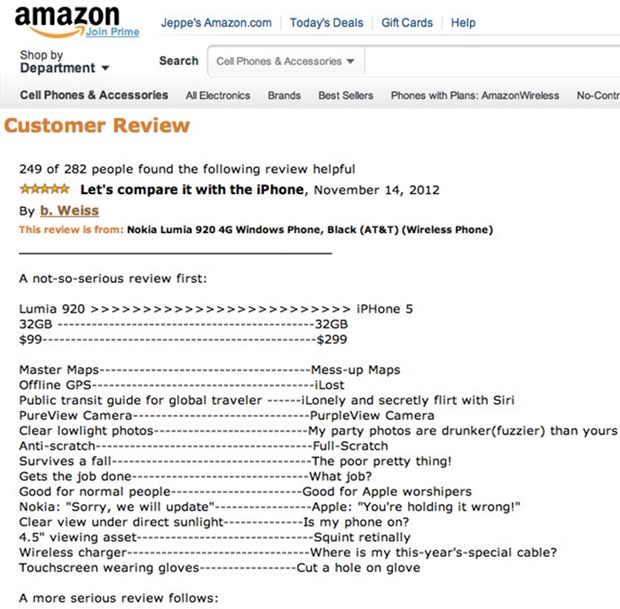Open Best Sellers tab
Viewport: 620px width, 609px height.
(x=346, y=95)
